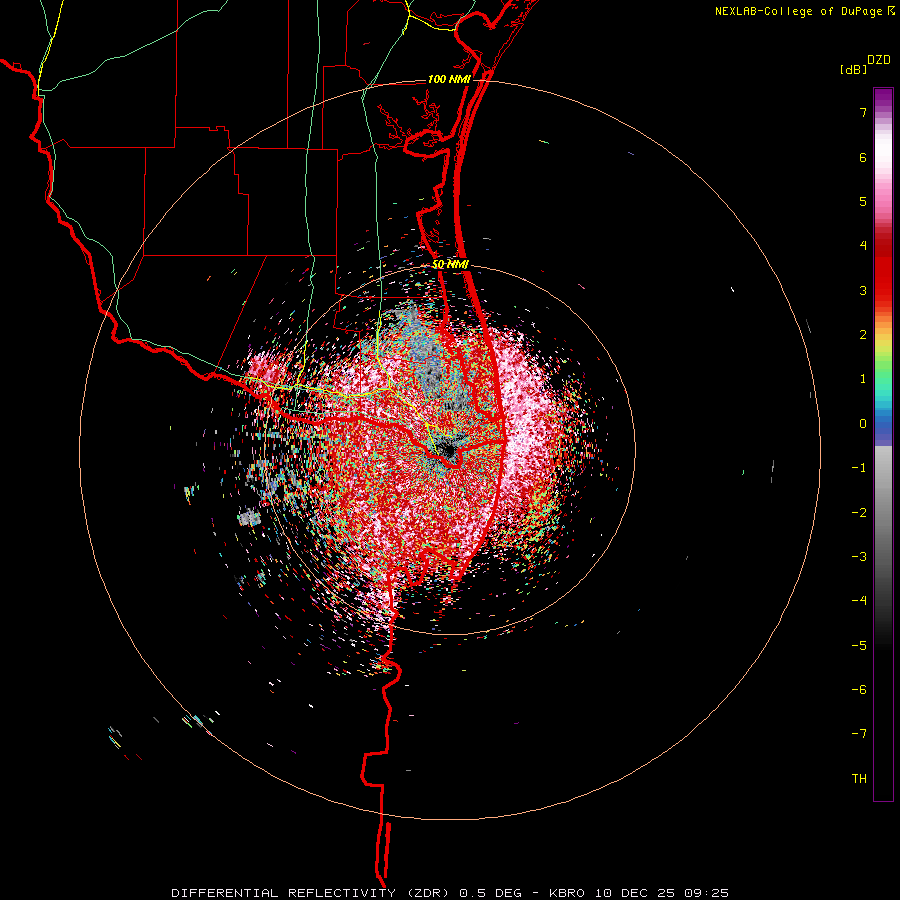Screen dimensions: 900x900
Task: Click the 5 value on colorbar scale
Action: pyautogui.click(x=863, y=201)
